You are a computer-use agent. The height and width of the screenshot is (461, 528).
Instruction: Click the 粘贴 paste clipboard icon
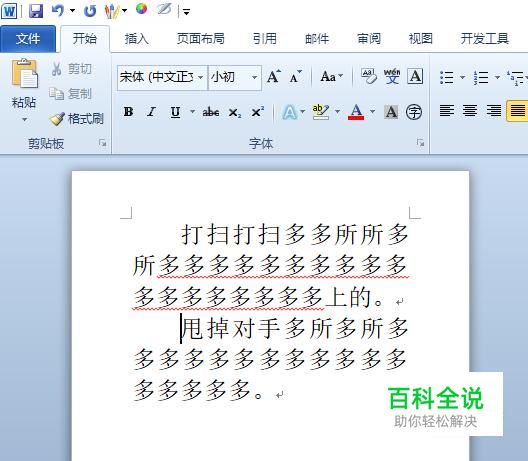pyautogui.click(x=24, y=73)
